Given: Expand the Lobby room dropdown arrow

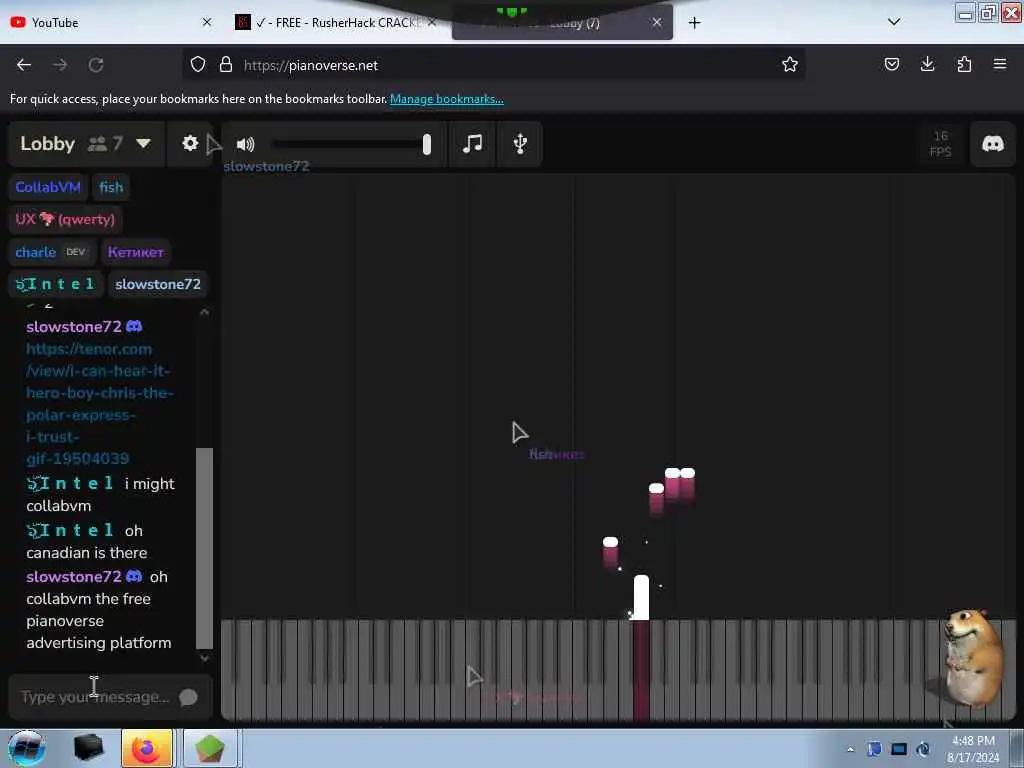Looking at the screenshot, I should click(x=144, y=143).
